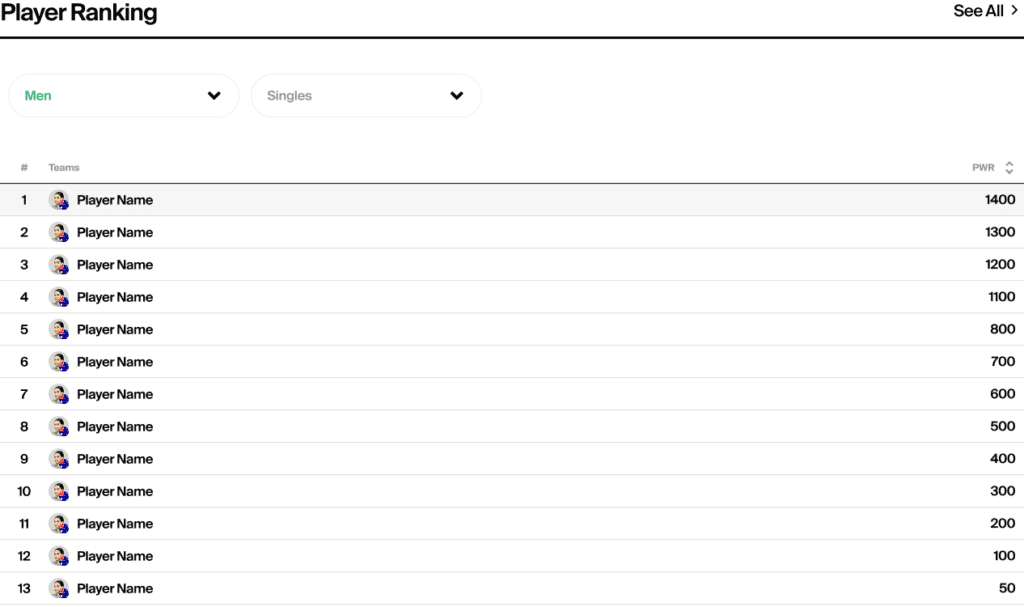Open the rank 2 Player Name link
Viewport: 1024px width, 607px height.
(115, 233)
